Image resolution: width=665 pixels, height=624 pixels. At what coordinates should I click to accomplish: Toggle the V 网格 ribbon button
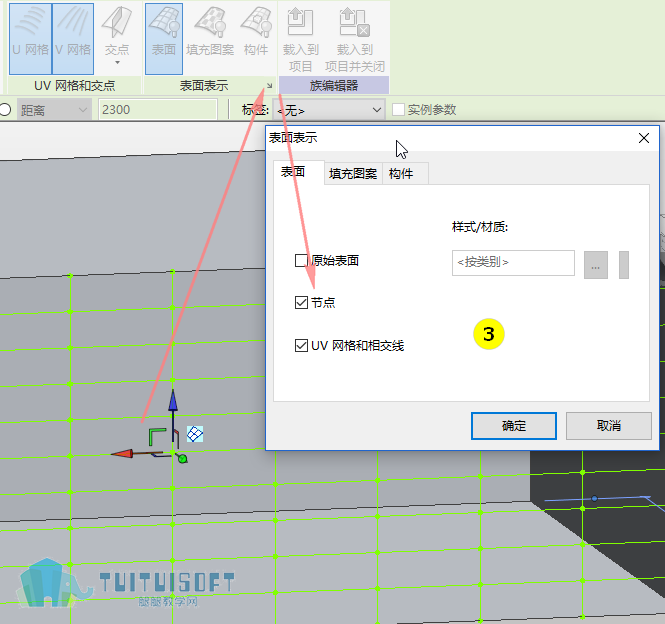tap(73, 39)
